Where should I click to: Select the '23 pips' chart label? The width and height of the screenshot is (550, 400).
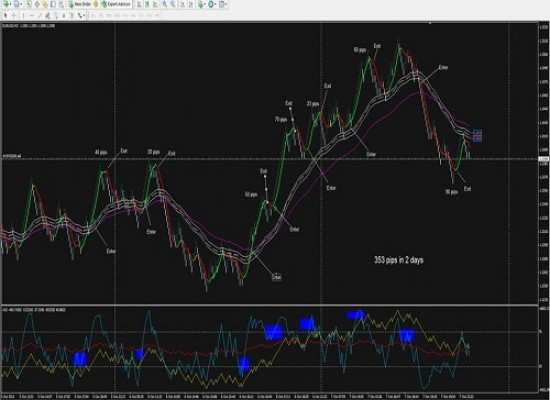point(313,104)
